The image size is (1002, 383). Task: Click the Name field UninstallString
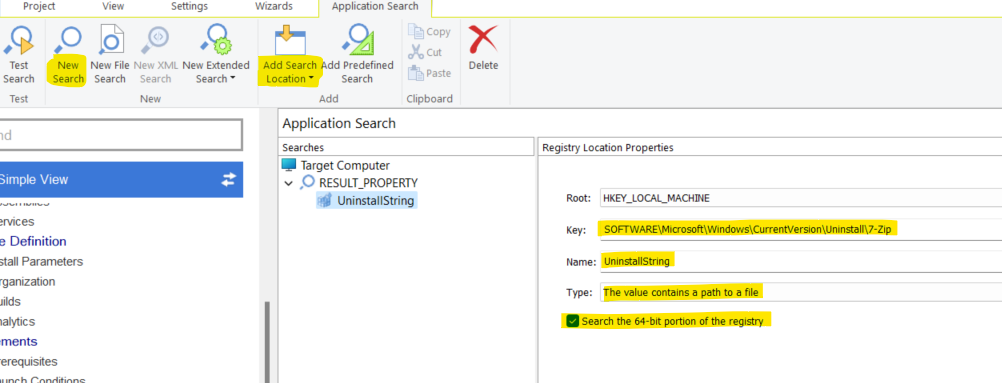tap(801, 261)
